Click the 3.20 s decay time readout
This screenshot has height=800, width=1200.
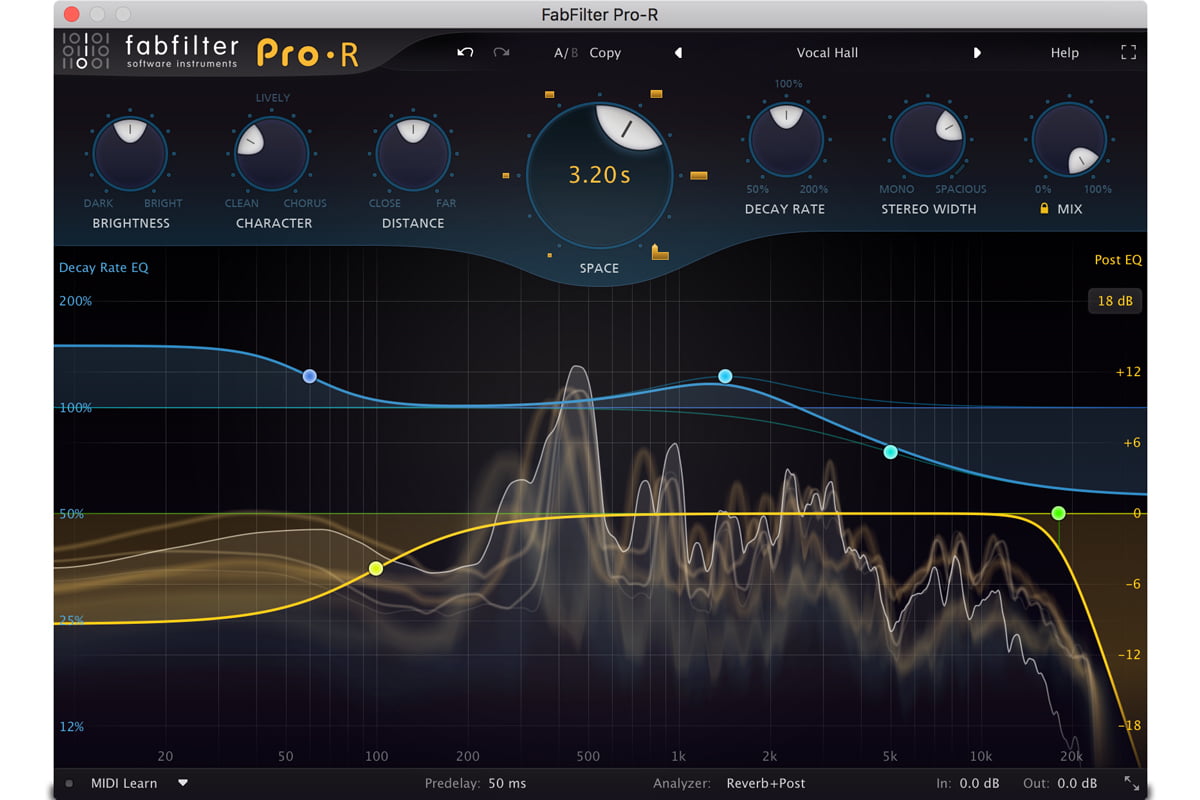(600, 175)
